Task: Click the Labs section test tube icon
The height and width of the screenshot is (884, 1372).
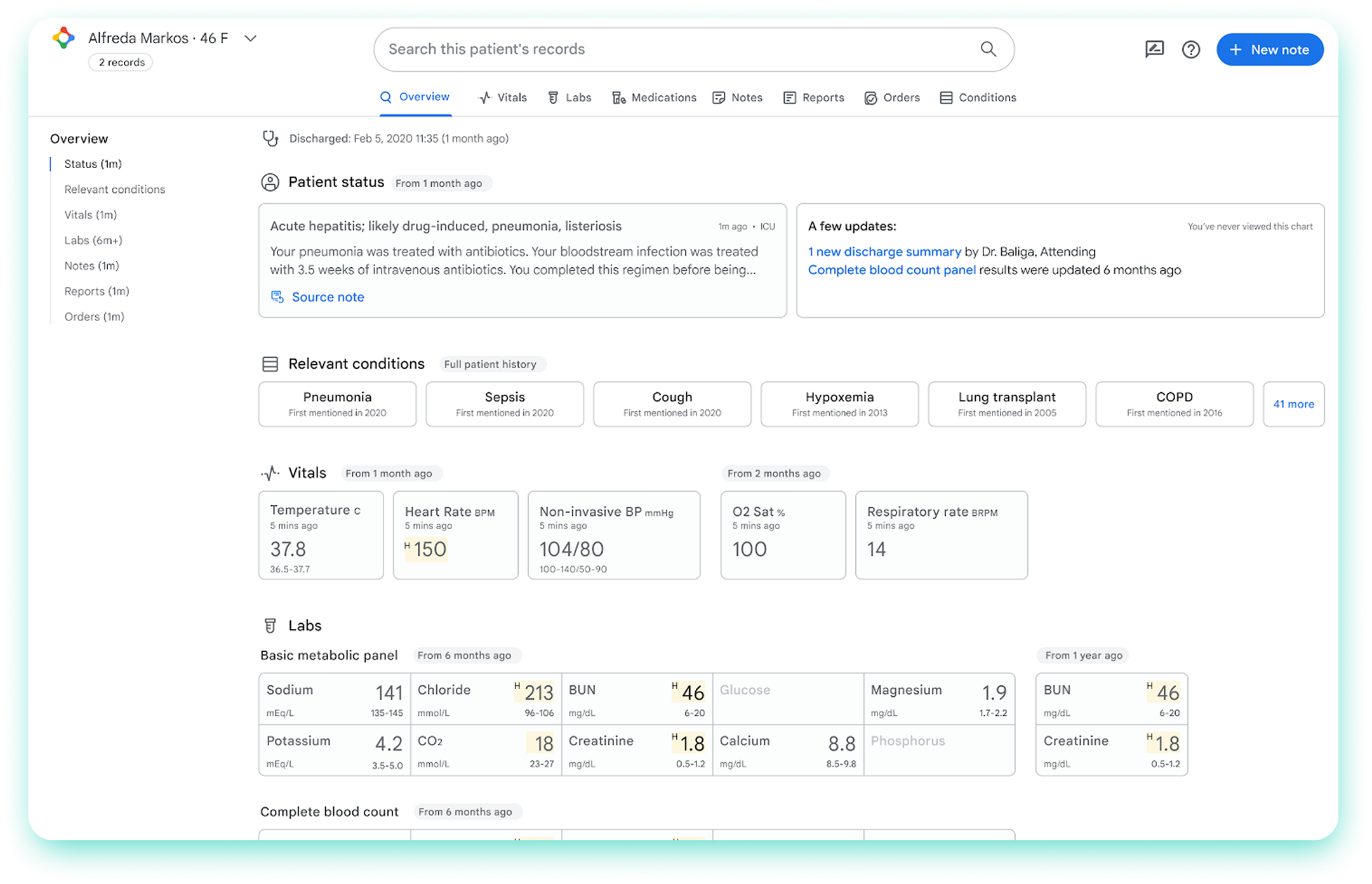Action: click(270, 626)
